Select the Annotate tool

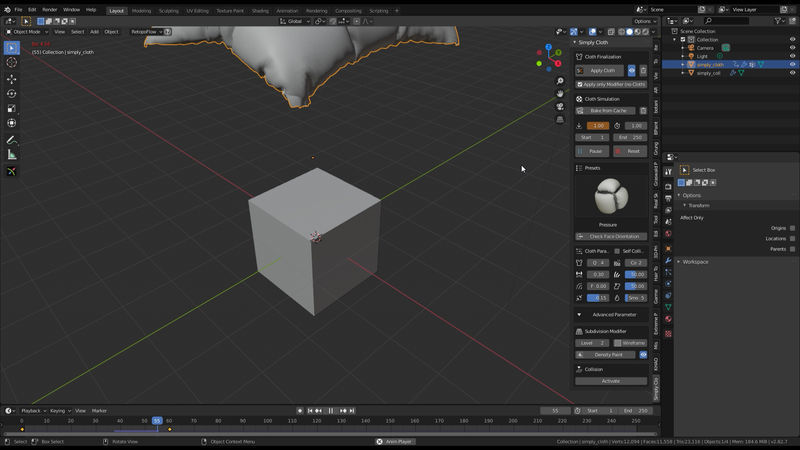(x=12, y=140)
